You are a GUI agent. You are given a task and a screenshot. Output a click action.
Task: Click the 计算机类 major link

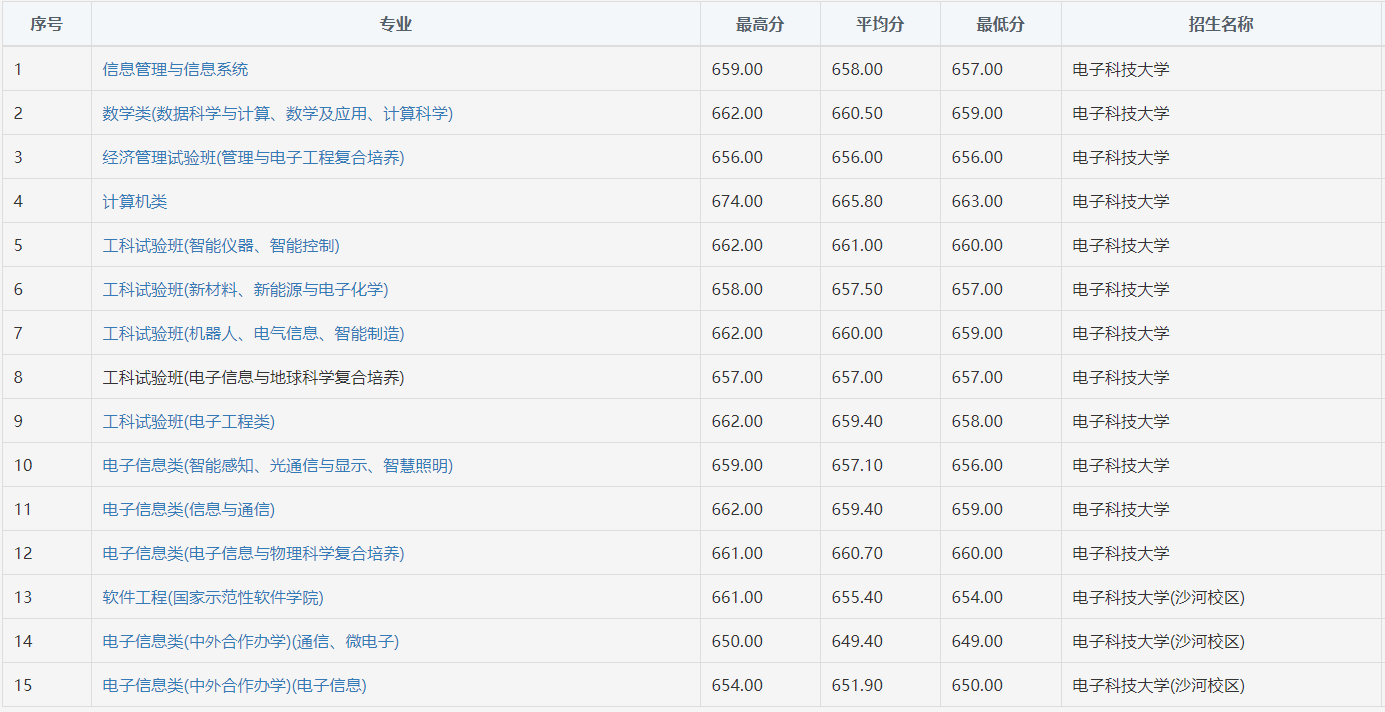[x=135, y=201]
